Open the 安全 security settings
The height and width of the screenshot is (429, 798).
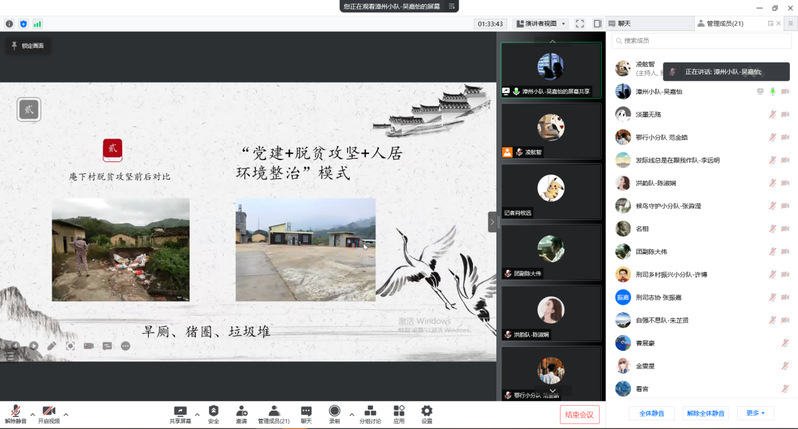(x=213, y=410)
